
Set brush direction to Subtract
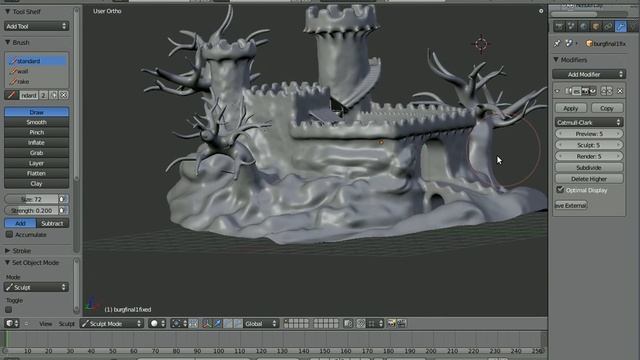click(53, 223)
